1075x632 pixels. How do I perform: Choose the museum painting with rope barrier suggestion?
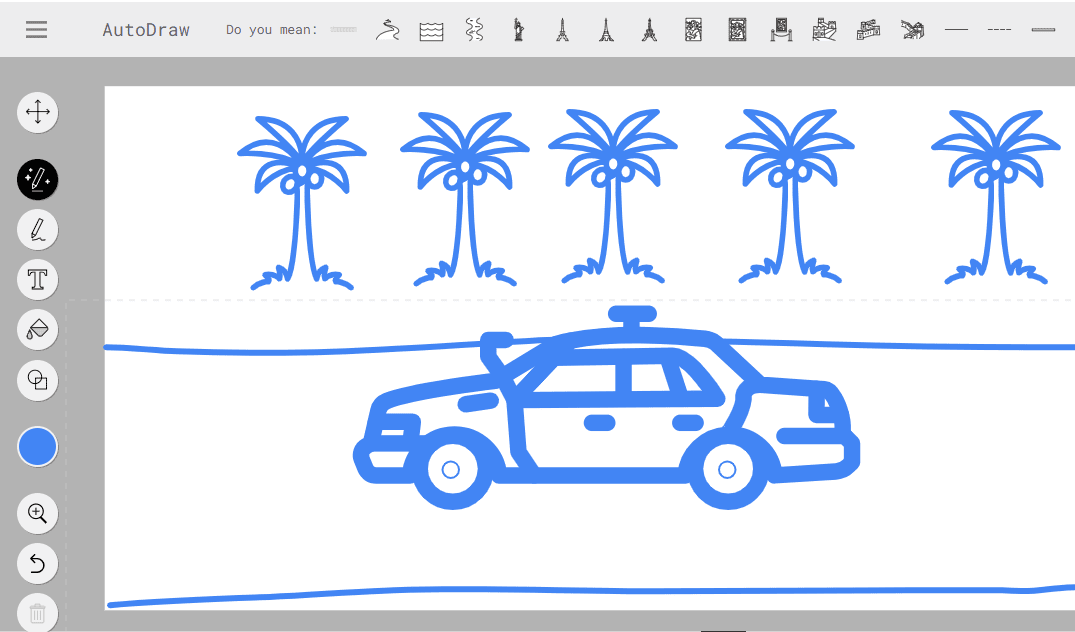click(781, 30)
